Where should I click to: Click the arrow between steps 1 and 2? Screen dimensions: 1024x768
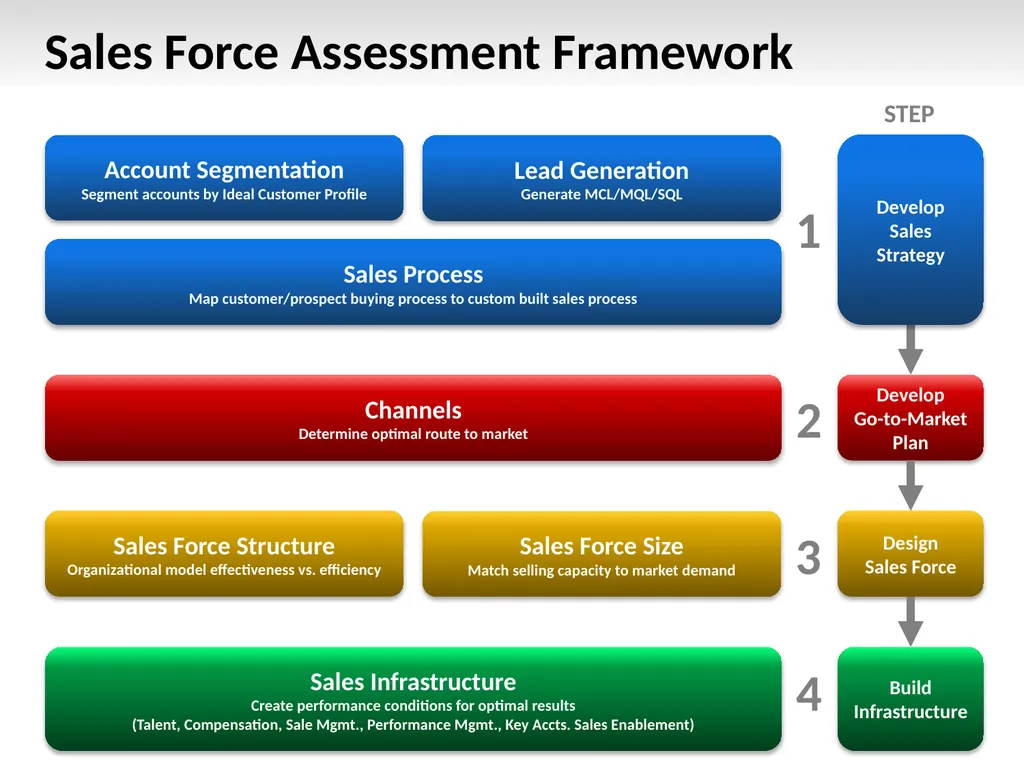pyautogui.click(x=910, y=350)
